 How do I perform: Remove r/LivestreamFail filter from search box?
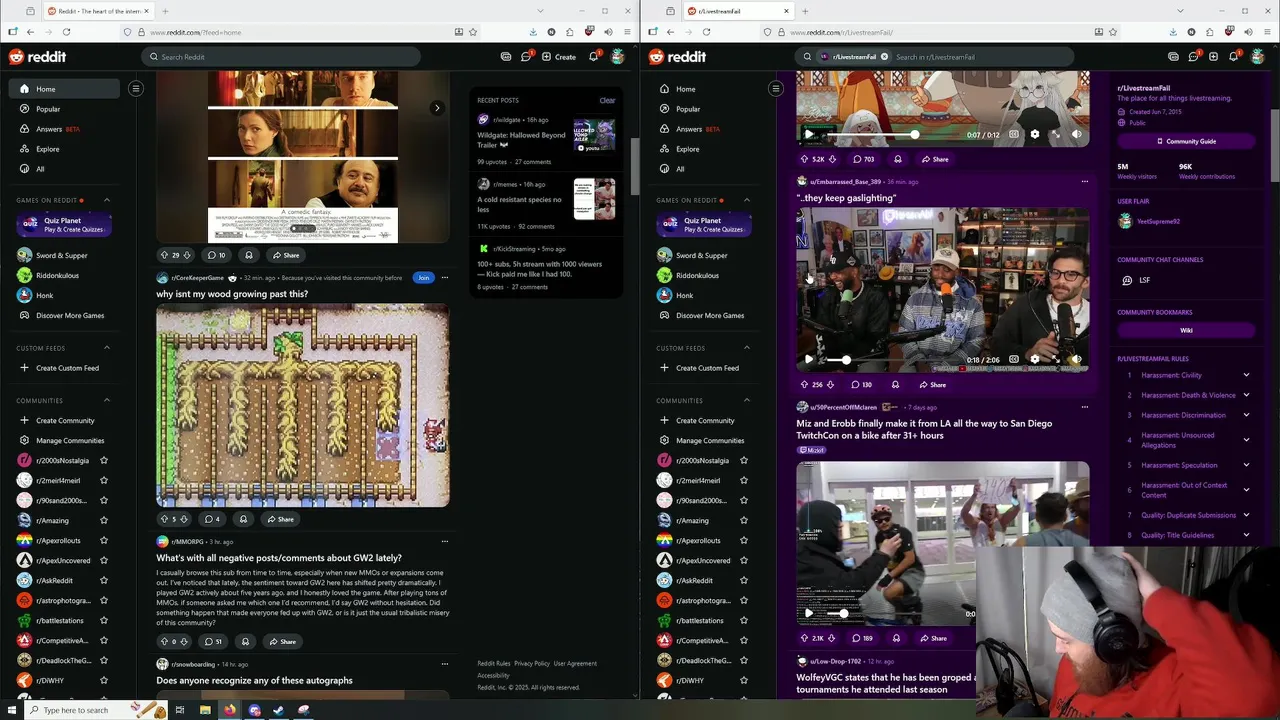point(884,57)
